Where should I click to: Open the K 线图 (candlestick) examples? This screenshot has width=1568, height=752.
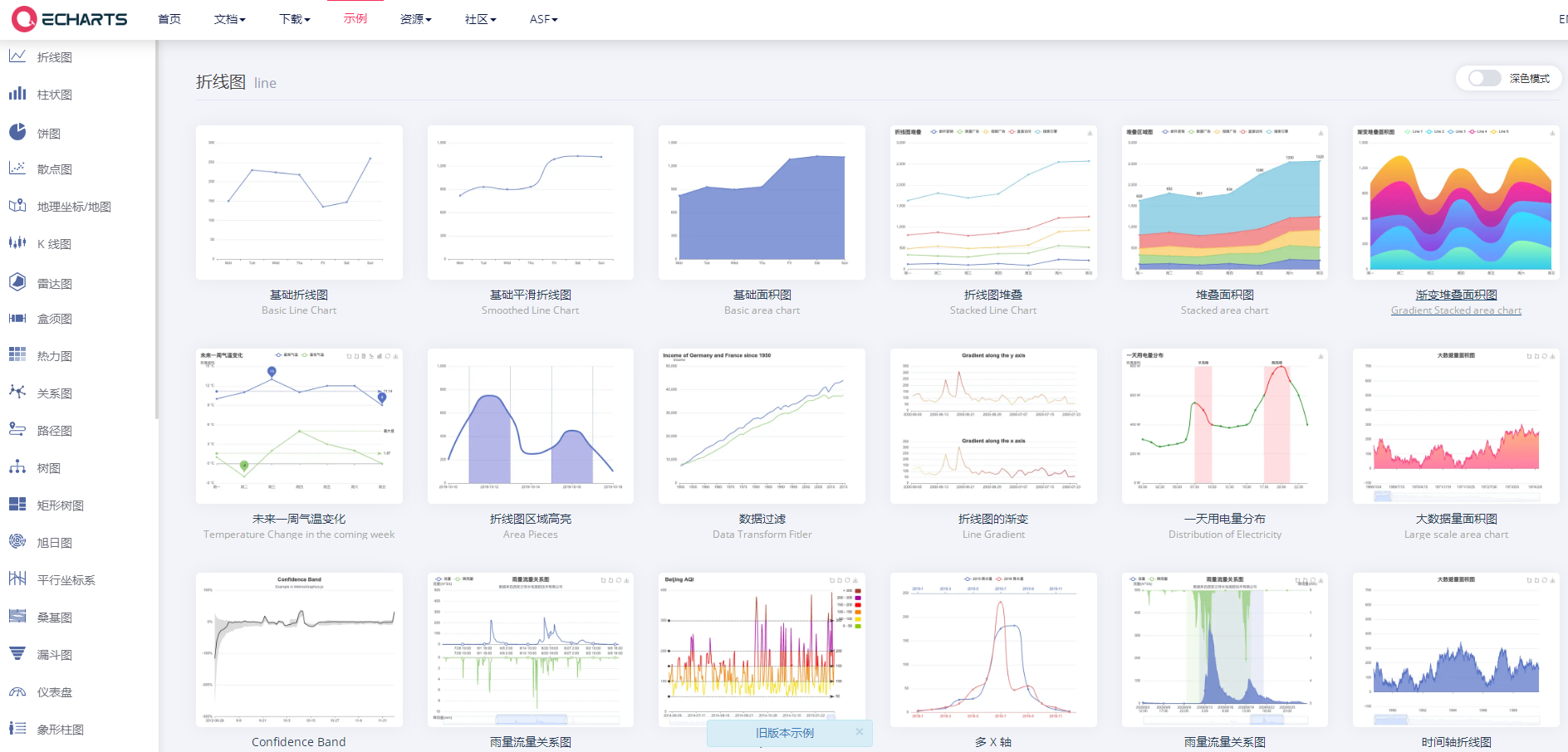(x=17, y=243)
